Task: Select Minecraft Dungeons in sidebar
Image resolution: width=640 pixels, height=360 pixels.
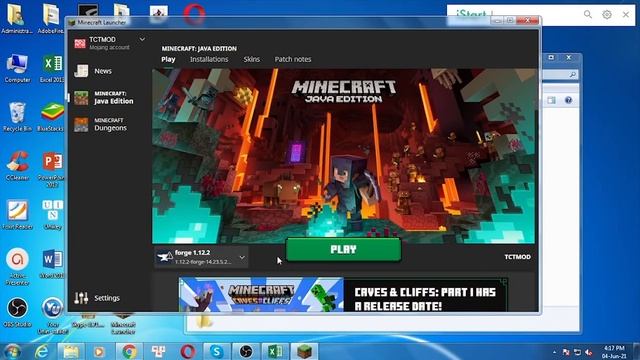Action: pos(100,124)
